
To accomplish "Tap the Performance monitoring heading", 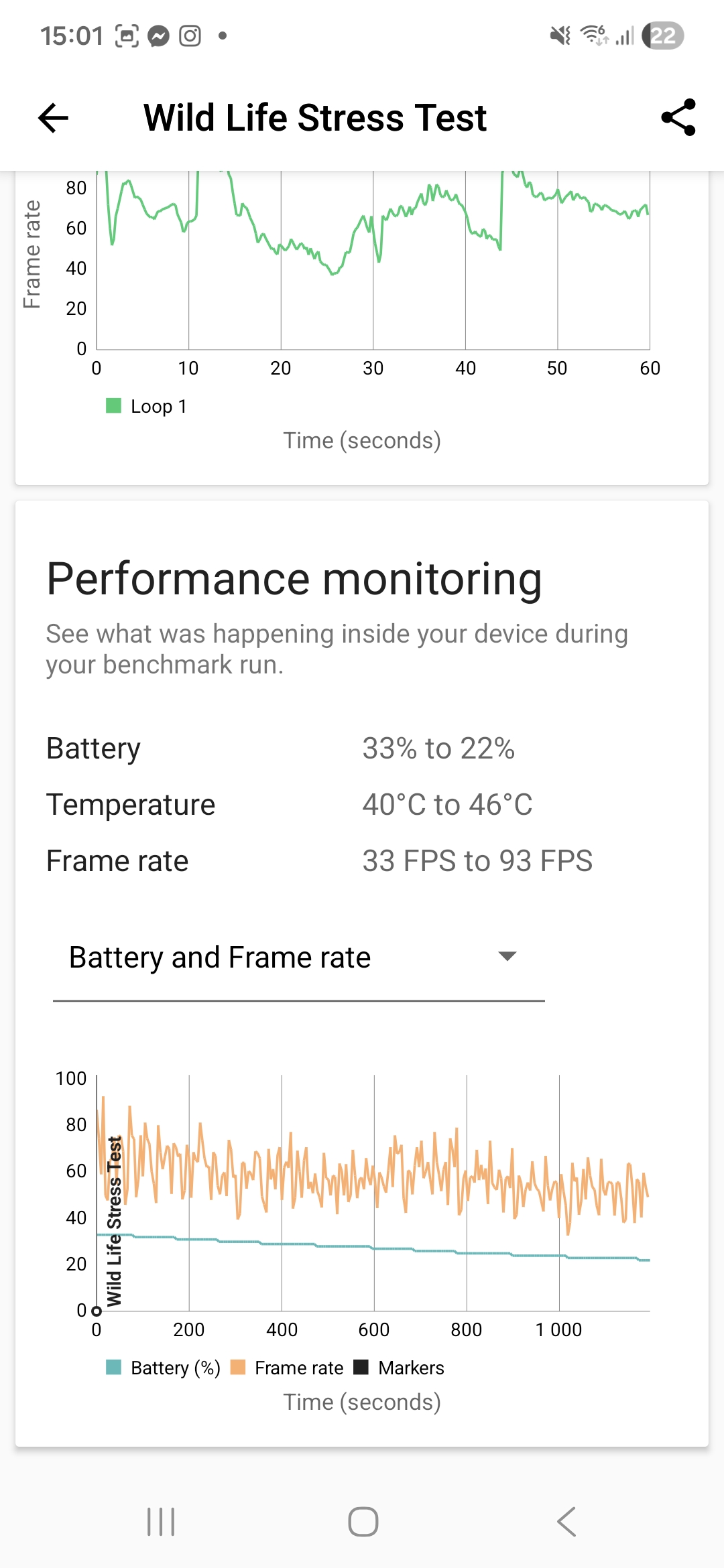I will point(294,579).
